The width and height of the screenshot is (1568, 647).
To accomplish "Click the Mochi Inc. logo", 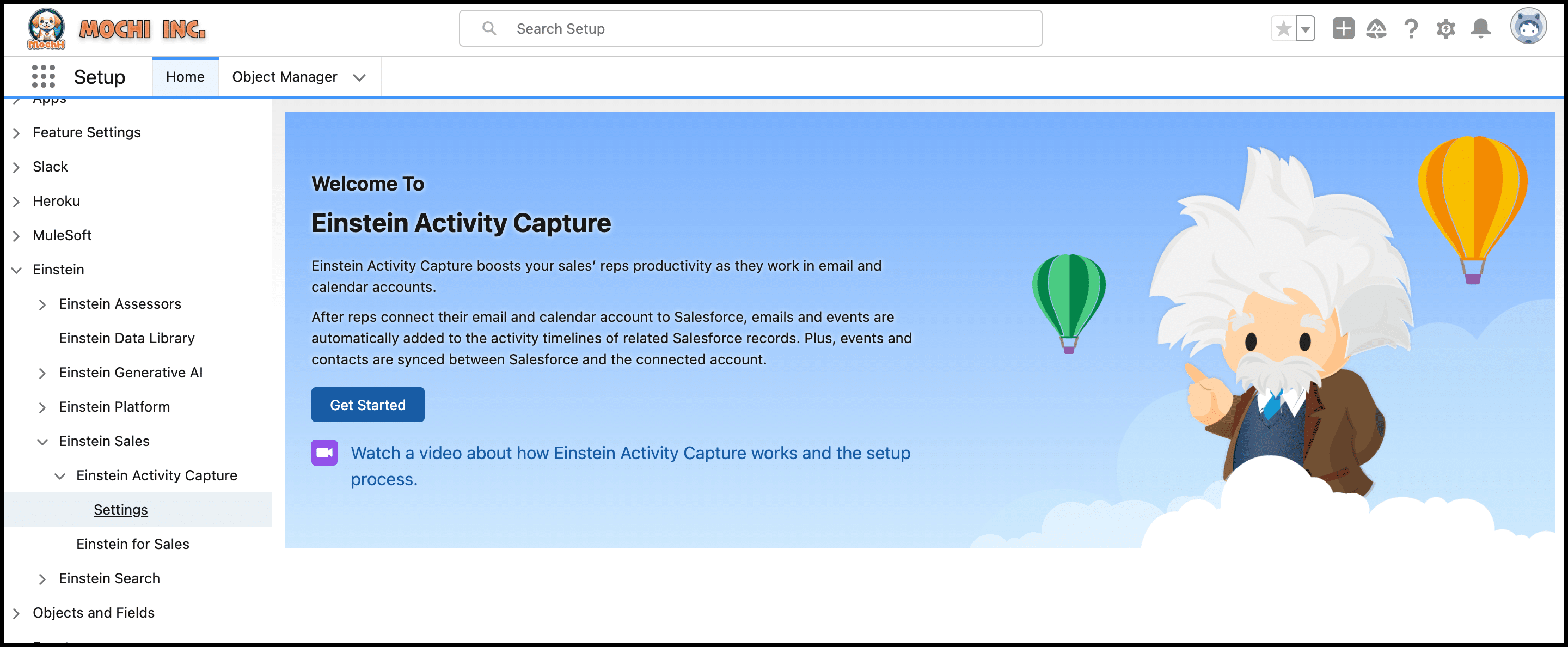I will click(117, 29).
